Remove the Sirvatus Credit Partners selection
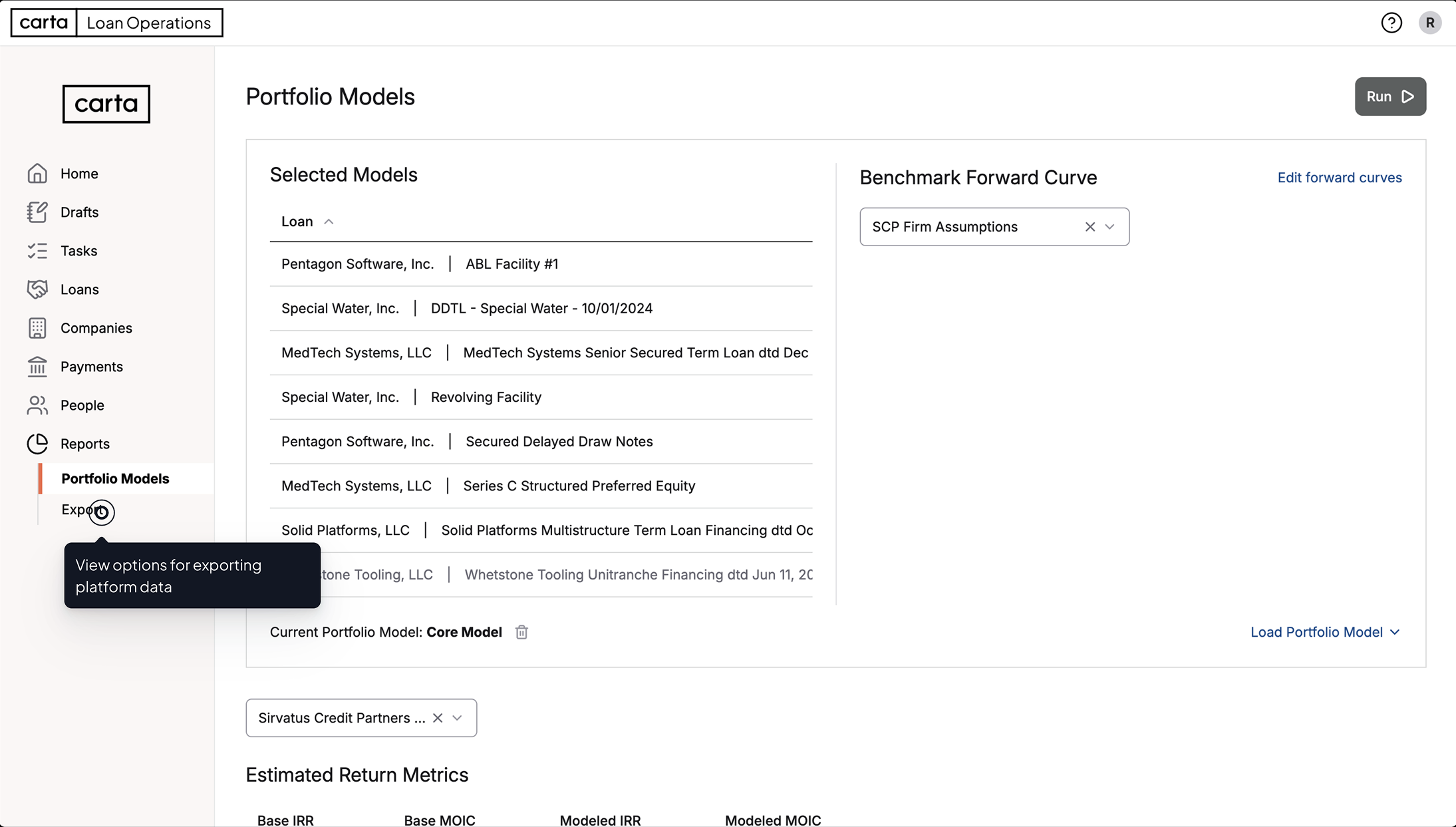This screenshot has height=827, width=1456. 438,718
